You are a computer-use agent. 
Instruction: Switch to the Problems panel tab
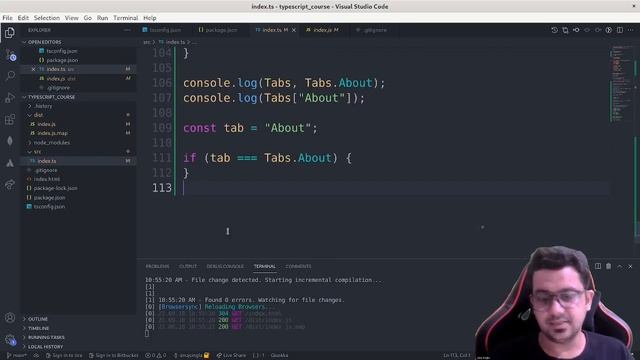(157, 266)
